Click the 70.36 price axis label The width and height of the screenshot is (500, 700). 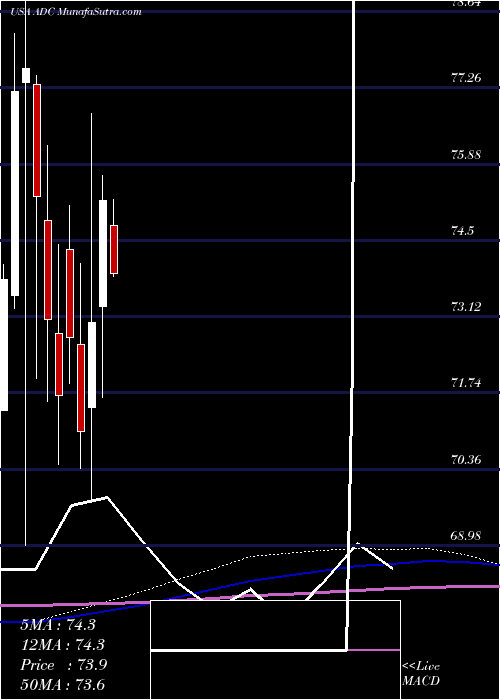coord(467,459)
